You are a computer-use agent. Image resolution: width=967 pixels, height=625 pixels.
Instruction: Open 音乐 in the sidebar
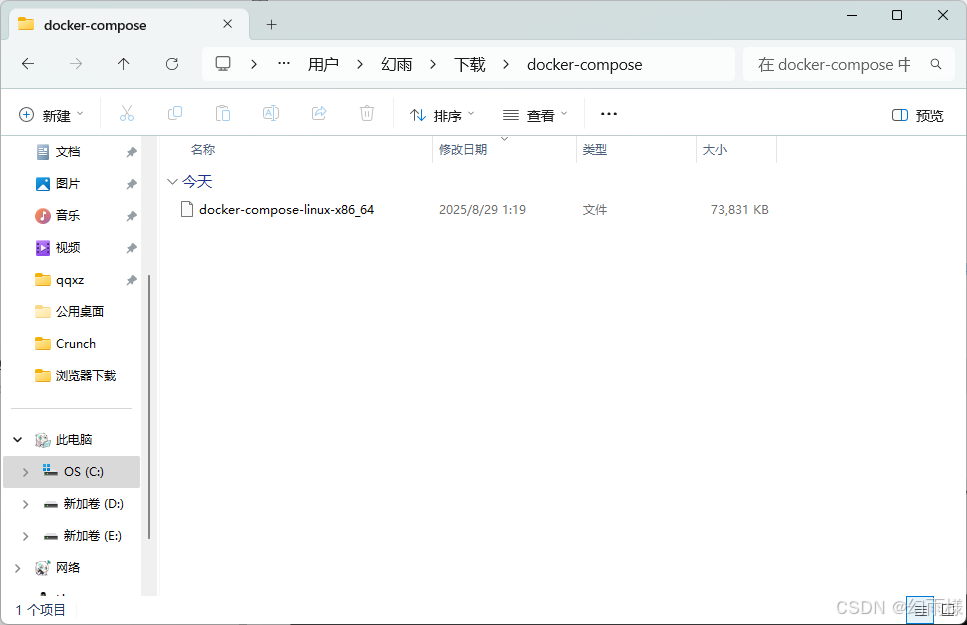(68, 216)
